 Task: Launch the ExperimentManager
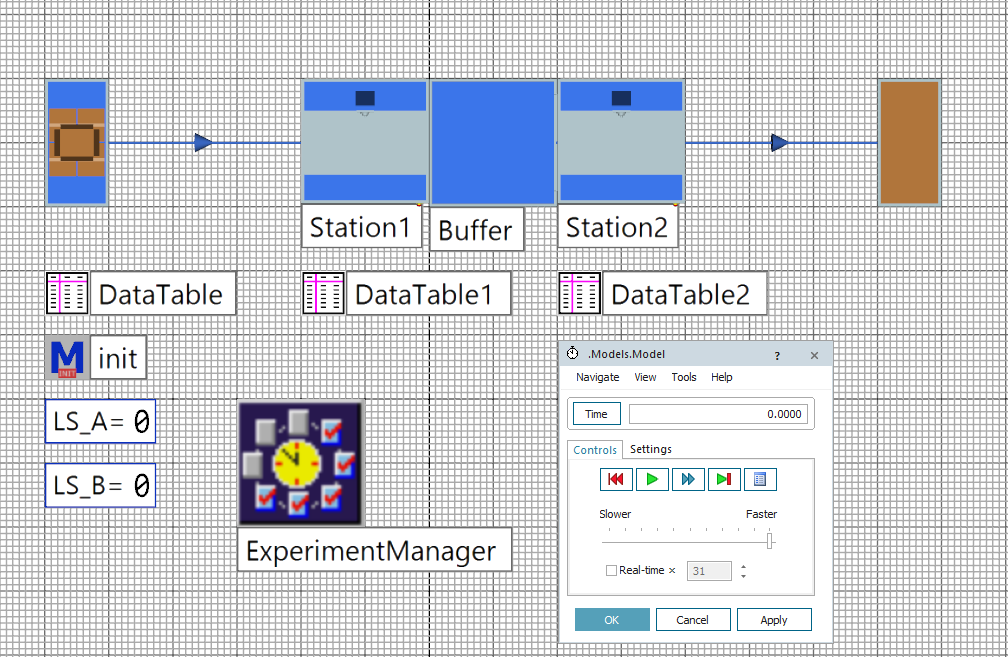click(x=300, y=463)
